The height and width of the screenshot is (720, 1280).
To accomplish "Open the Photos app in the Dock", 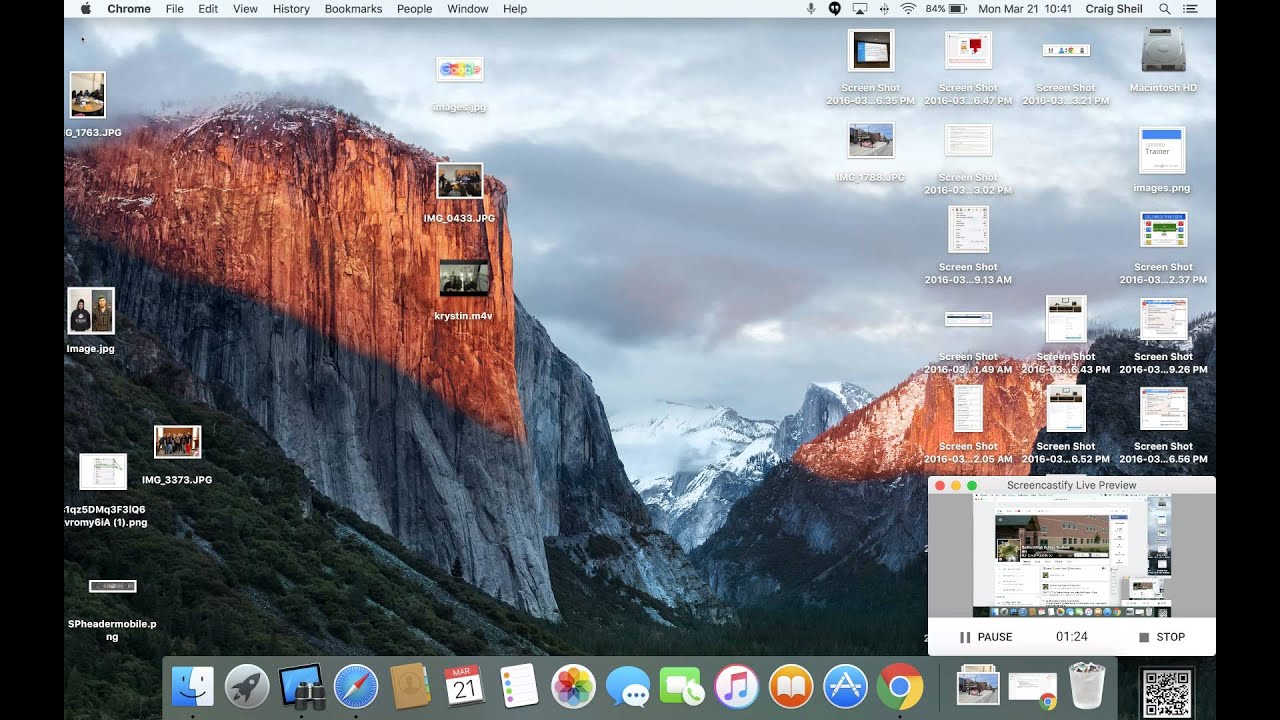I will click(x=573, y=687).
